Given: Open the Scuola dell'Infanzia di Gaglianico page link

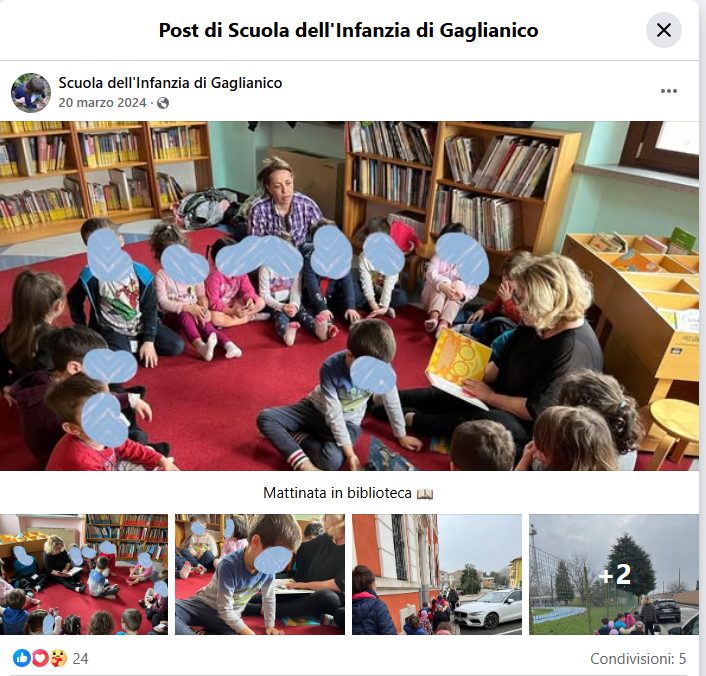Looking at the screenshot, I should tap(170, 83).
